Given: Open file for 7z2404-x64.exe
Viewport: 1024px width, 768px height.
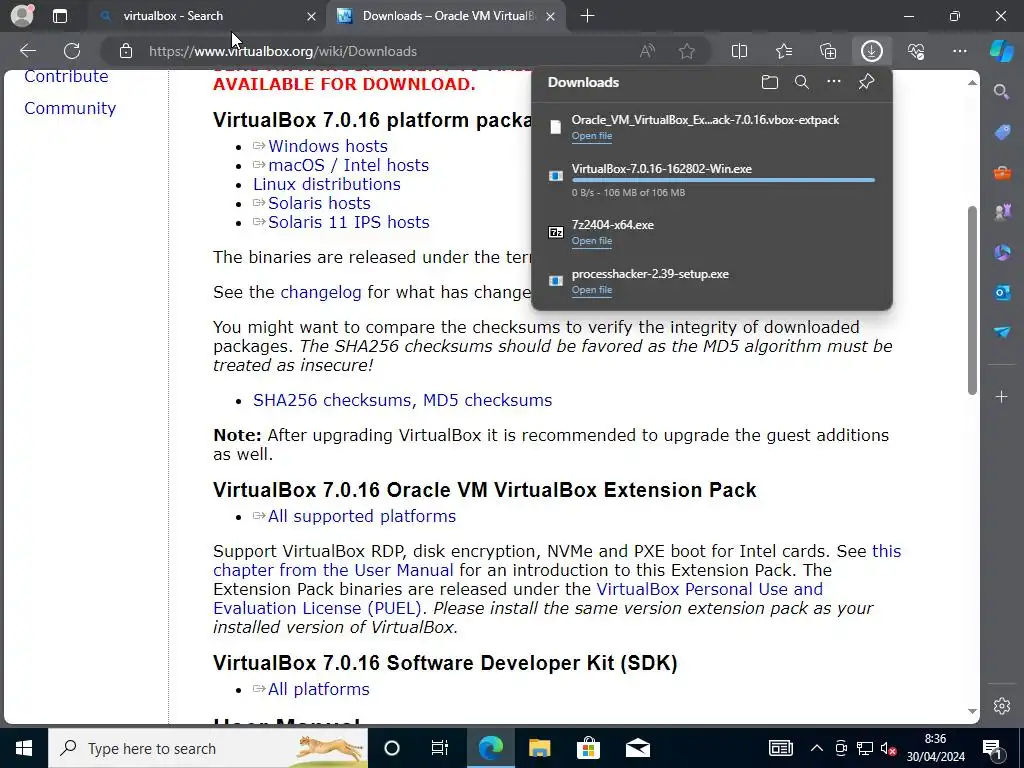Looking at the screenshot, I should tap(592, 241).
